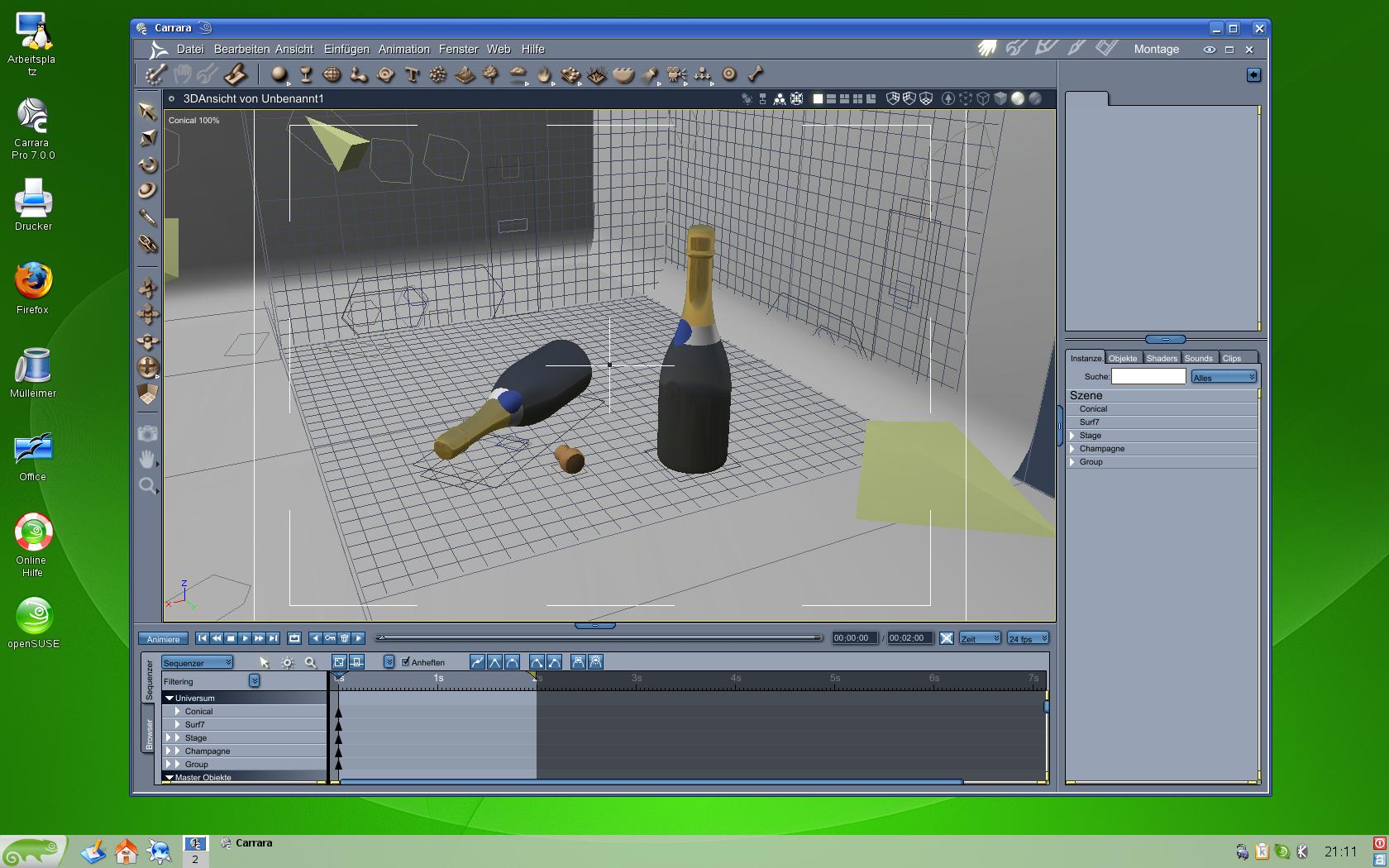
Task: Toggle the loop playback button
Action: [294, 638]
